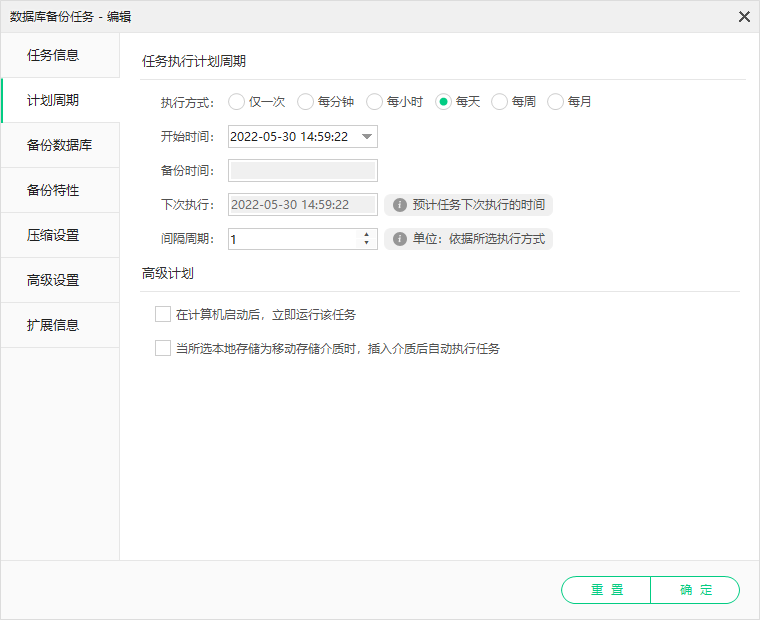760x620 pixels.
Task: Select the 仅一次 radio option
Action: [237, 102]
